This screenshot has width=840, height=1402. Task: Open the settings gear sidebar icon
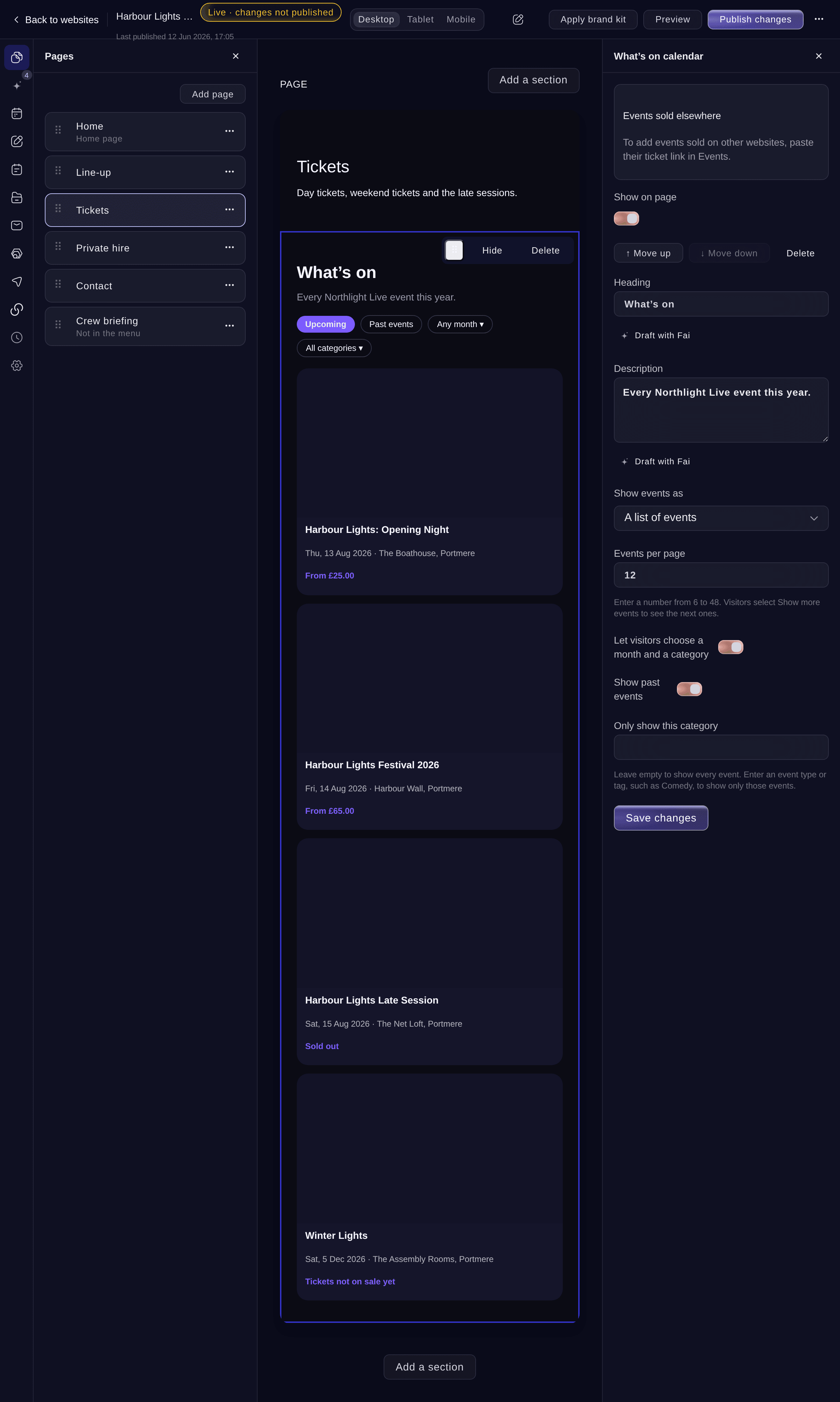[x=17, y=365]
